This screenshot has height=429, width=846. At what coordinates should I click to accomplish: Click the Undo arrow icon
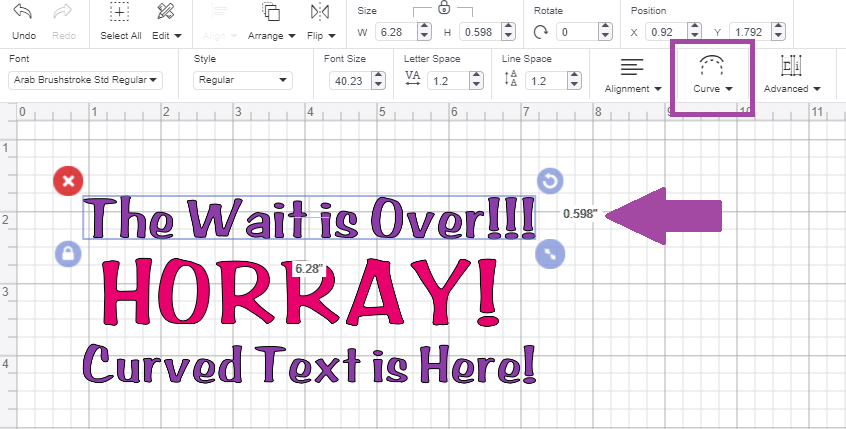24,13
